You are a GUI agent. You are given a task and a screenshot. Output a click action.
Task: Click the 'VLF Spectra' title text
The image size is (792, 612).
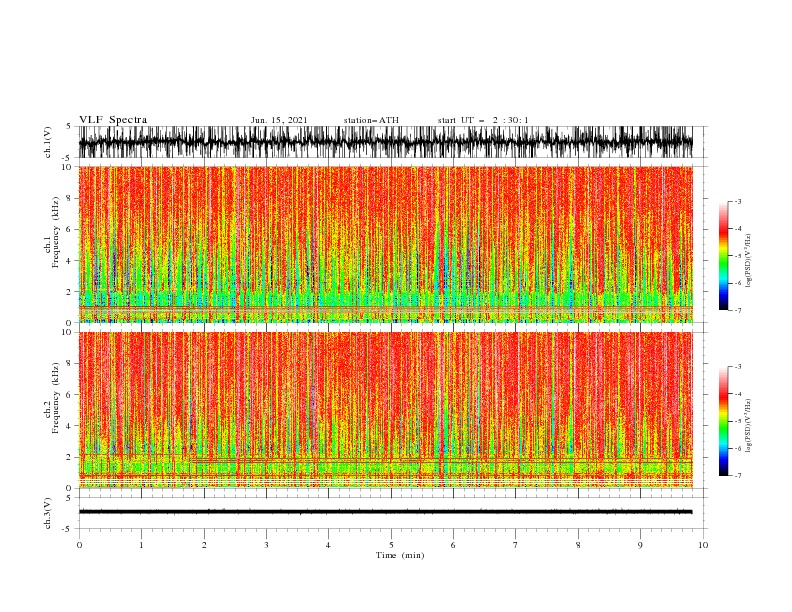point(113,120)
